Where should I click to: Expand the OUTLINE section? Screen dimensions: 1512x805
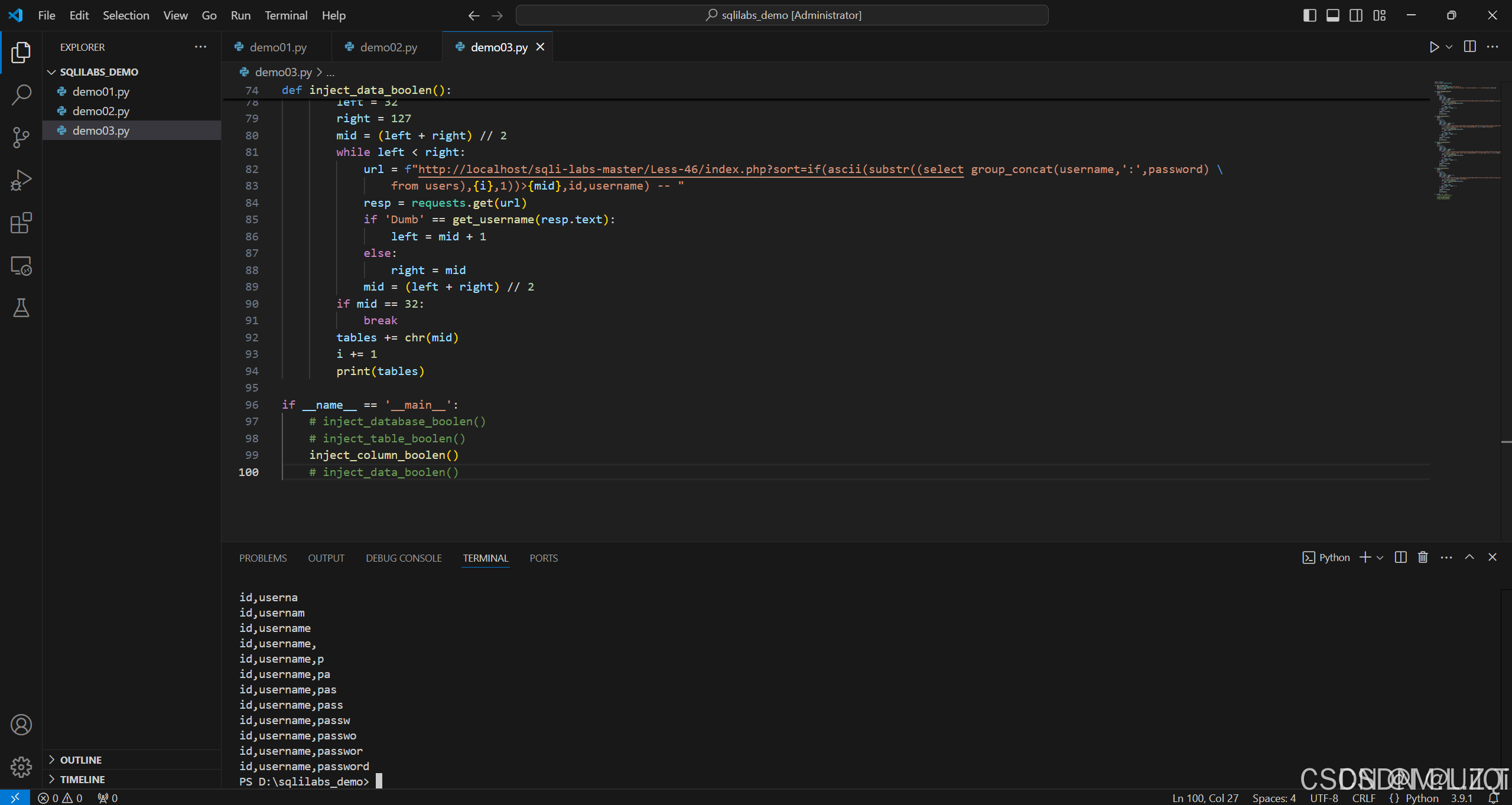click(80, 760)
